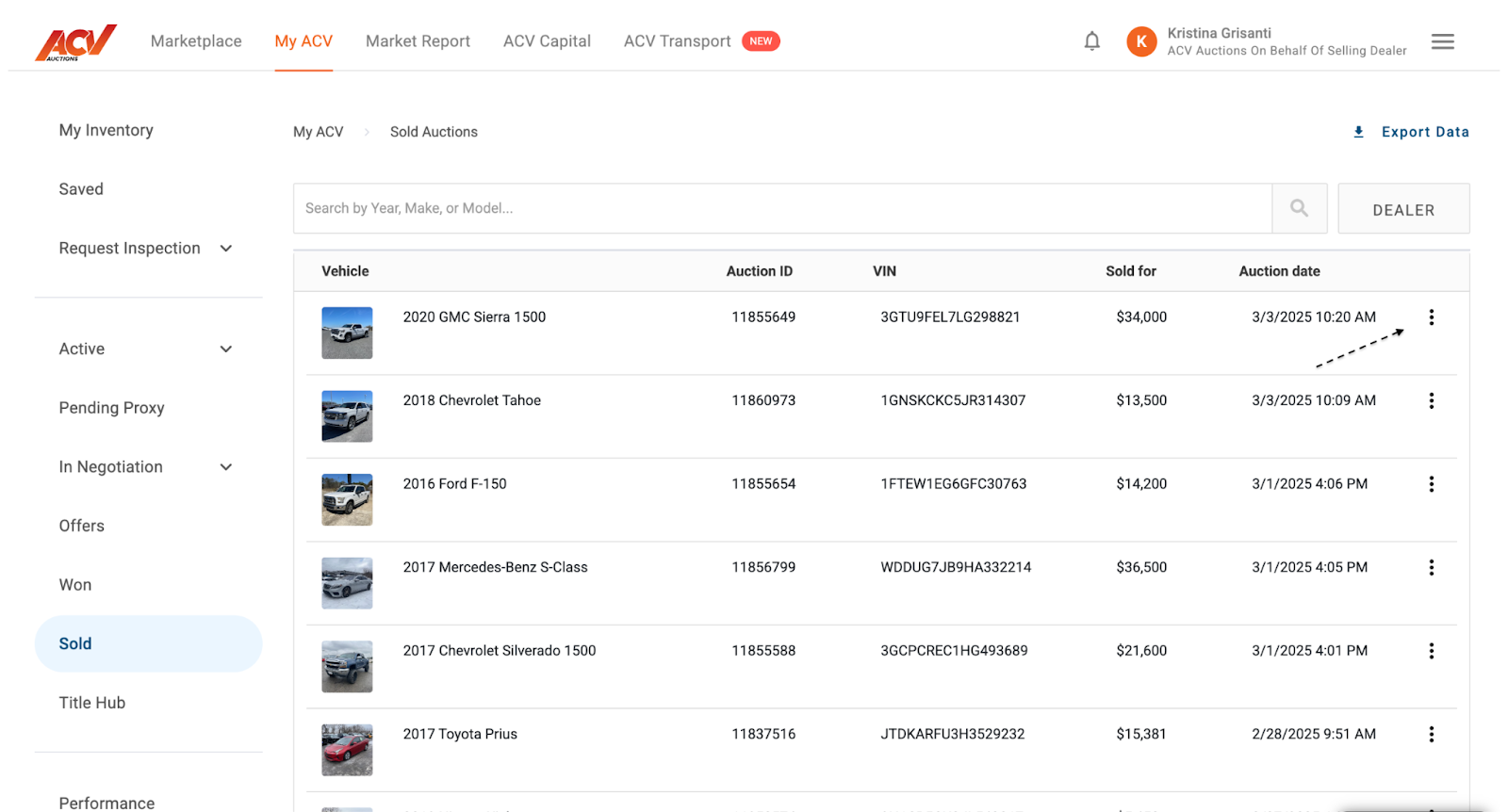Open options for 2020 GMC Sierra 1500
Viewport: 1508px width, 812px height.
1431,317
